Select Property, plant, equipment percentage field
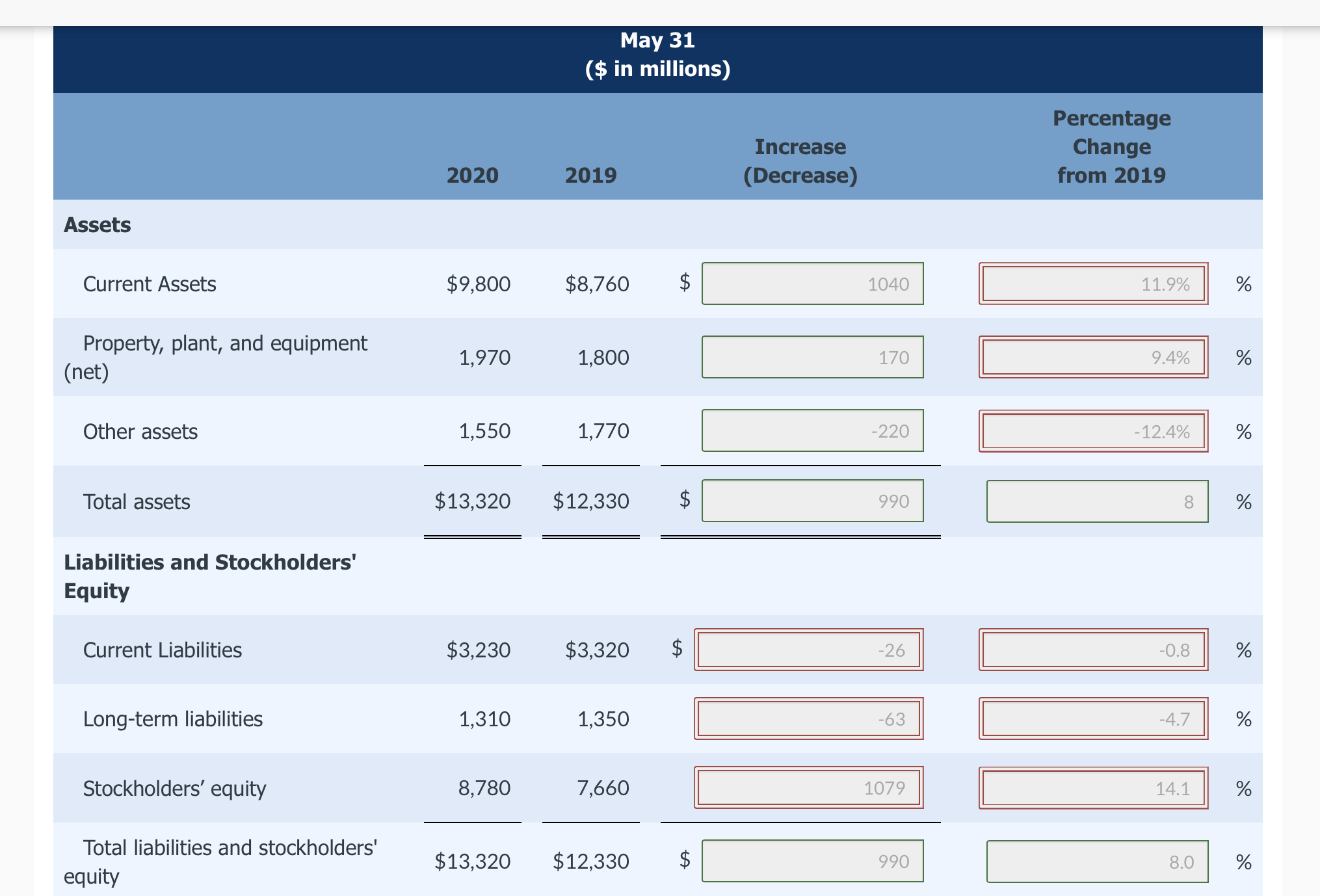This screenshot has width=1320, height=896. (x=1093, y=357)
